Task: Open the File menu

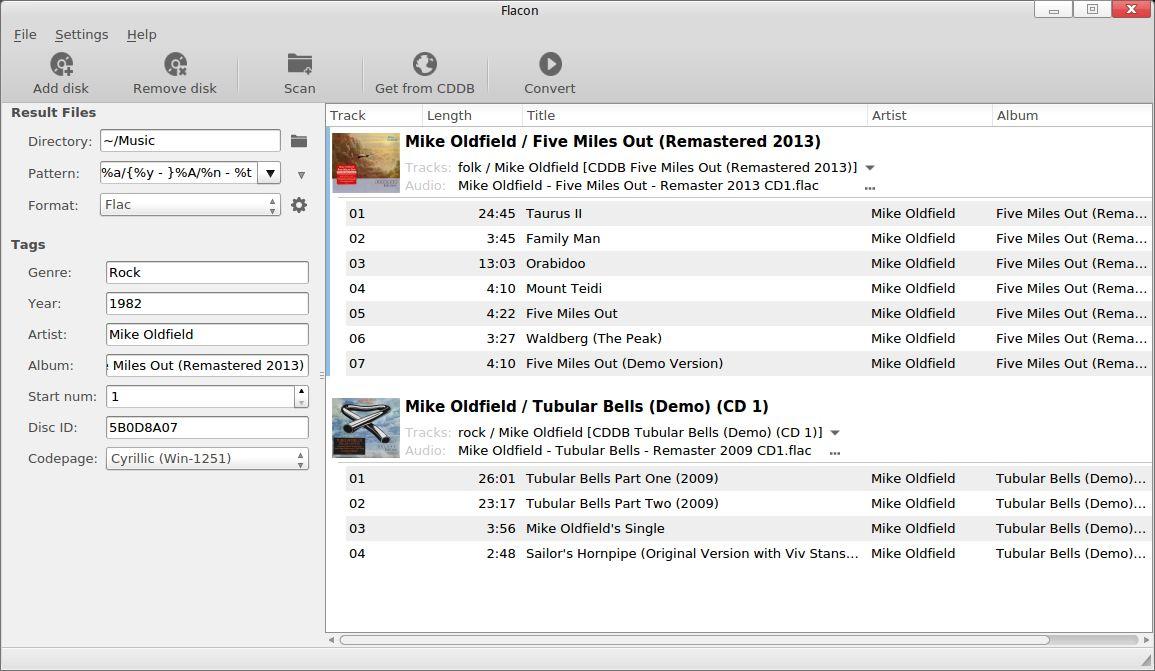Action: (25, 34)
